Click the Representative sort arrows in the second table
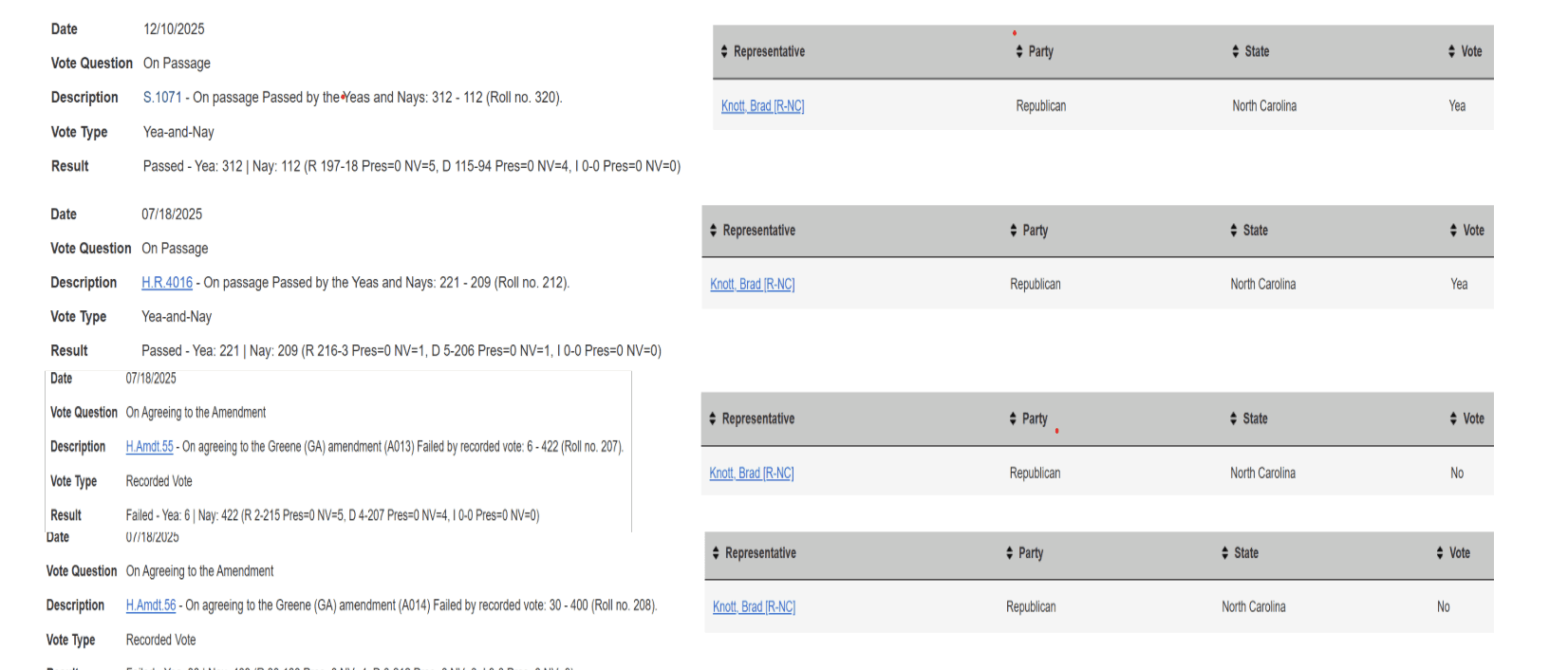The width and height of the screenshot is (1568, 670). 713,231
